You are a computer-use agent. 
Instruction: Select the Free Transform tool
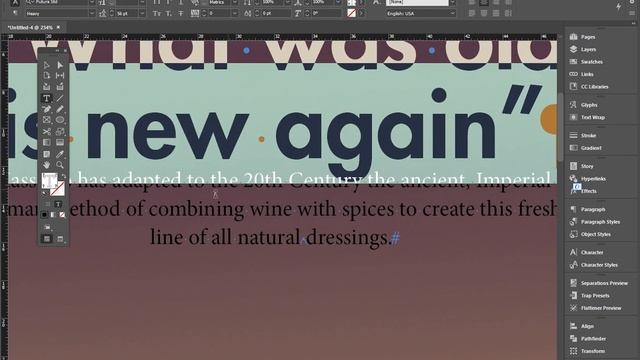(x=60, y=131)
